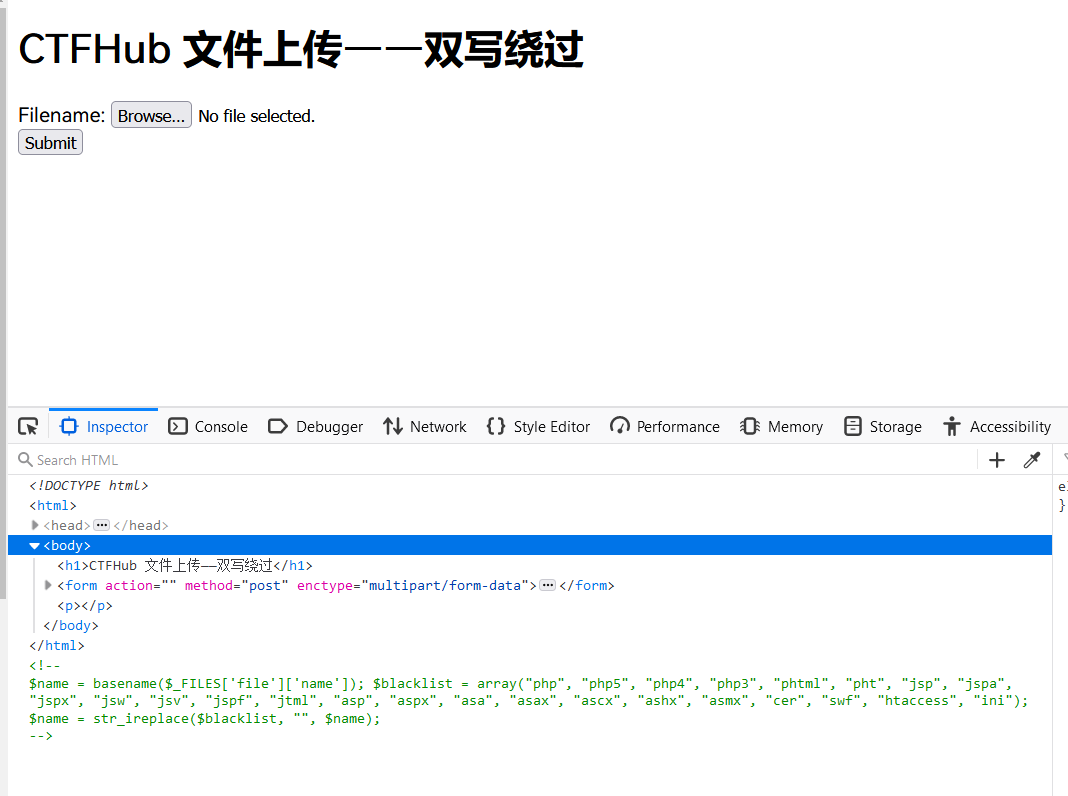Click the Network arrows icon
The width and height of the screenshot is (1068, 796).
(x=392, y=426)
